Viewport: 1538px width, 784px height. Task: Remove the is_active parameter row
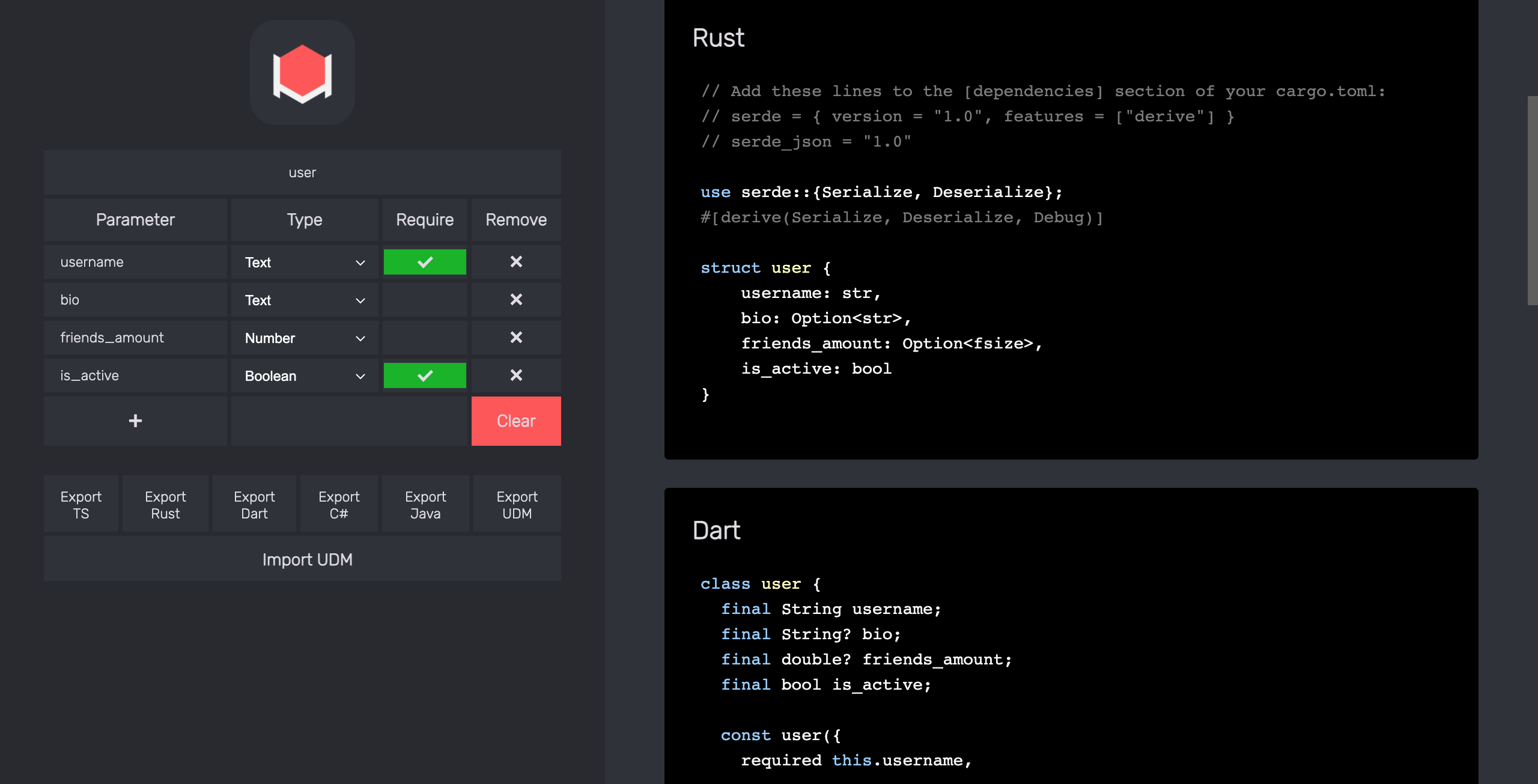pyautogui.click(x=515, y=375)
